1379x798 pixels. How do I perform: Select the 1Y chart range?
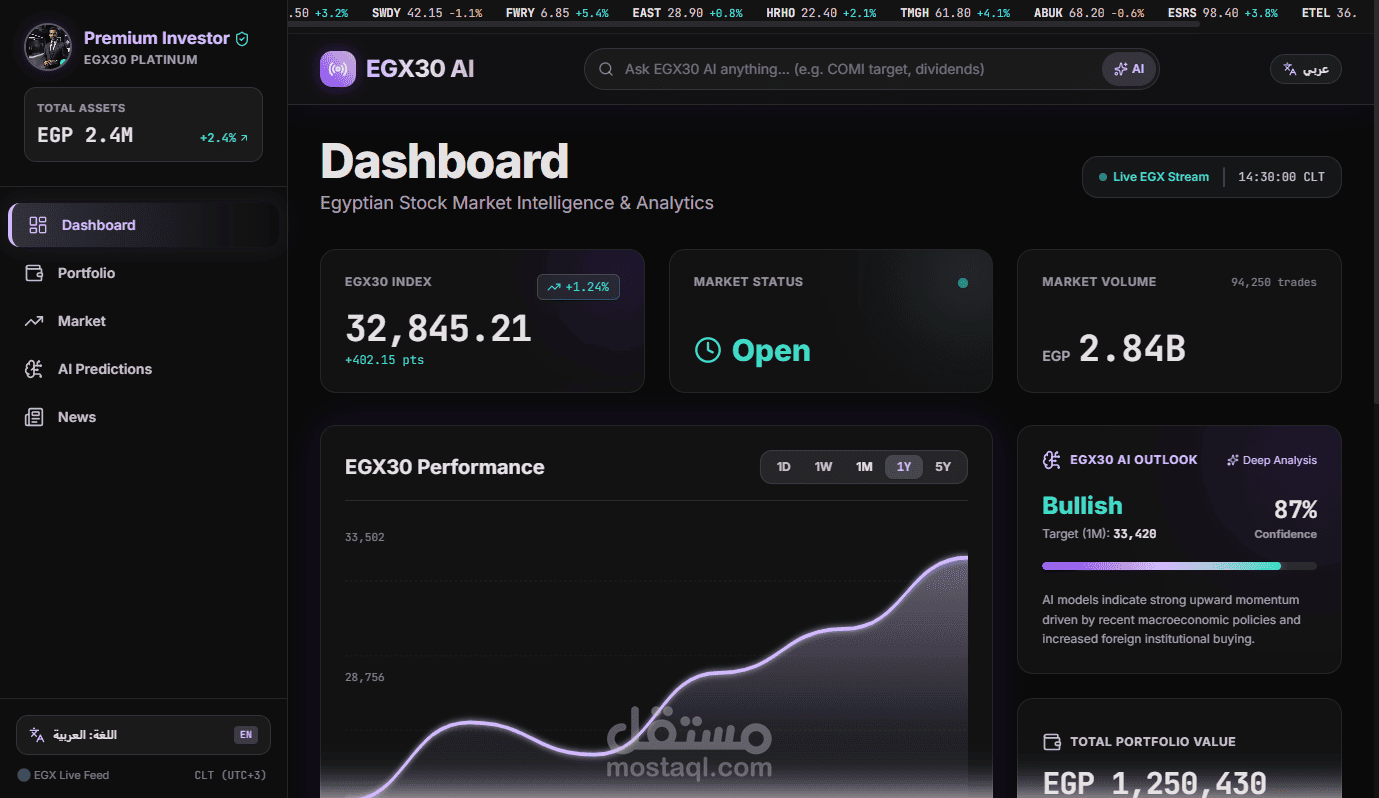pos(904,467)
